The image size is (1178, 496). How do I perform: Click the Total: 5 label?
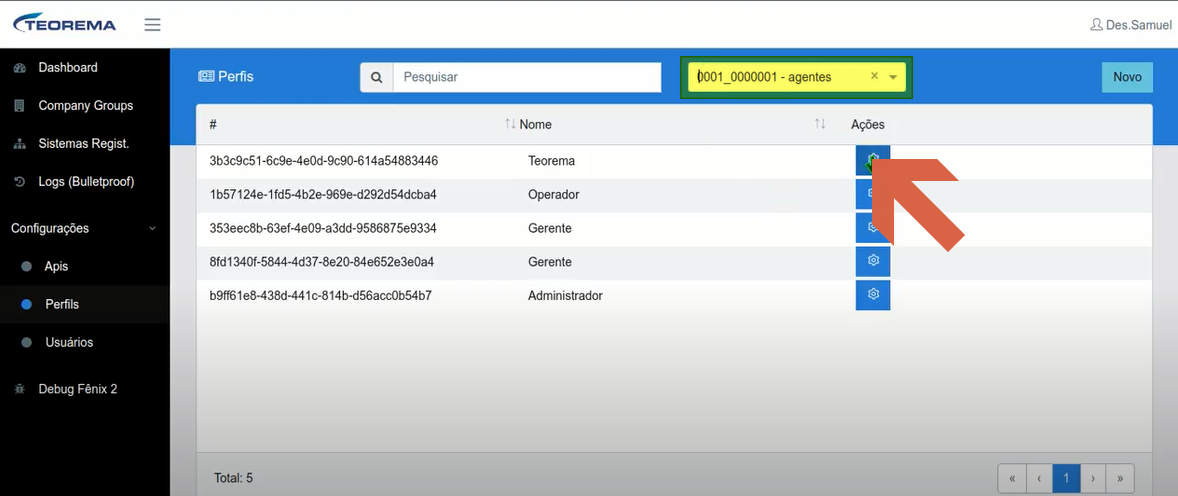coord(234,477)
